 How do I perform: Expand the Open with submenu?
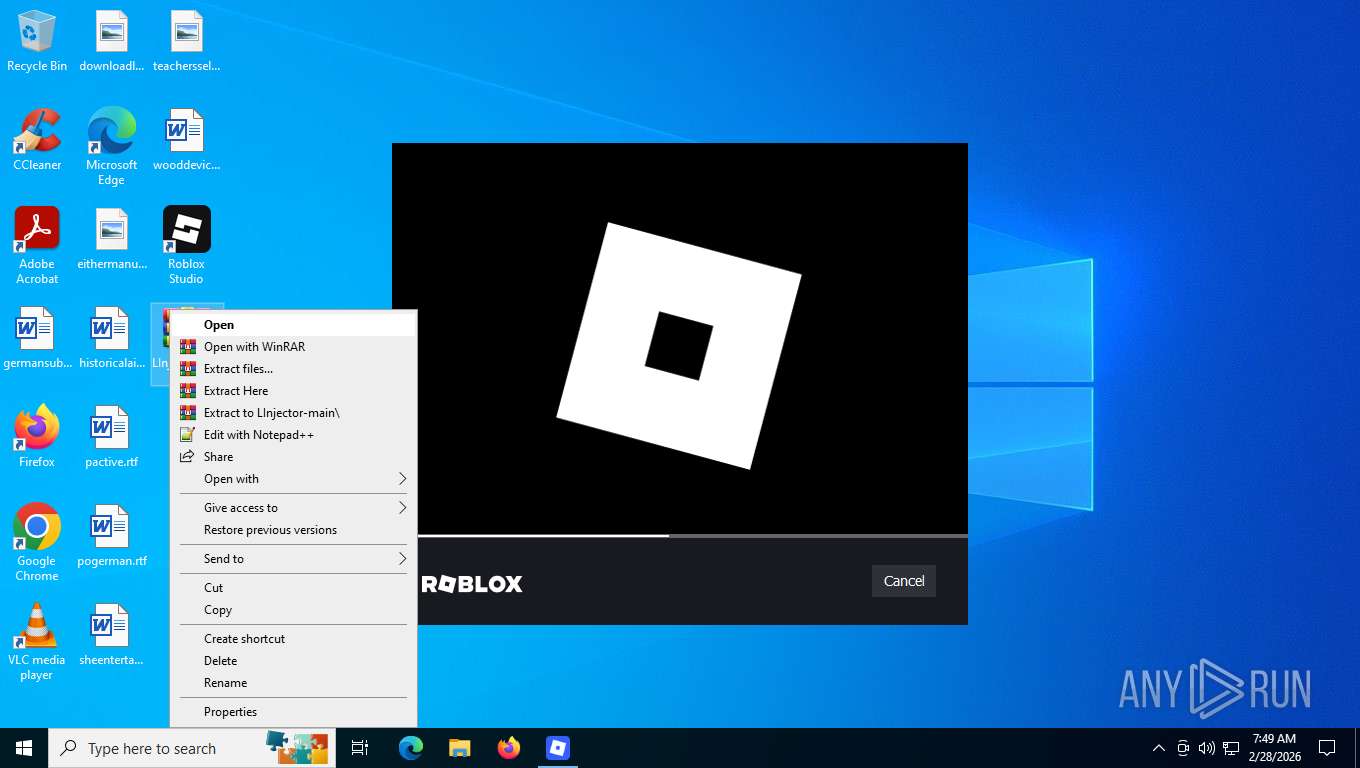click(293, 479)
